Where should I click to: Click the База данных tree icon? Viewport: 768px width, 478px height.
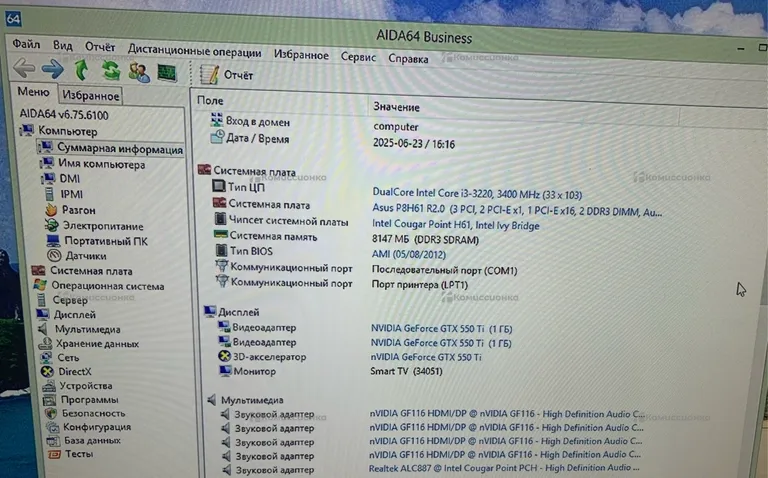[x=53, y=440]
